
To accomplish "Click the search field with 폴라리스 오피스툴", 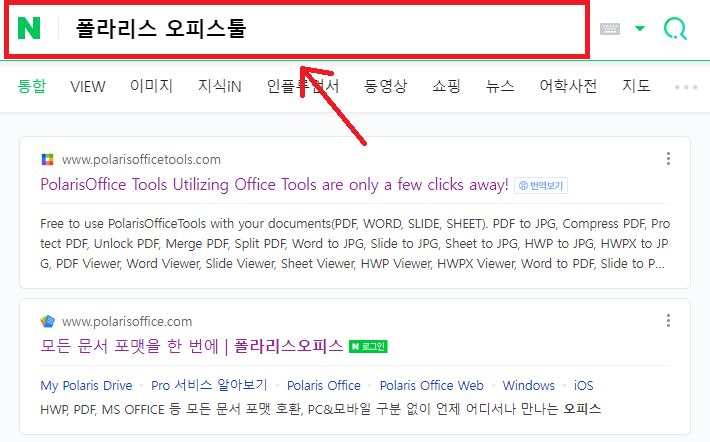I will coord(297,29).
